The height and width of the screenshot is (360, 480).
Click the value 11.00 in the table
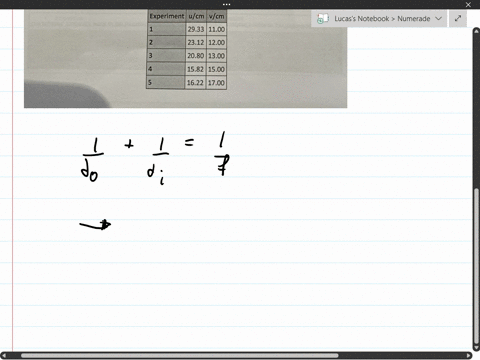tap(217, 29)
